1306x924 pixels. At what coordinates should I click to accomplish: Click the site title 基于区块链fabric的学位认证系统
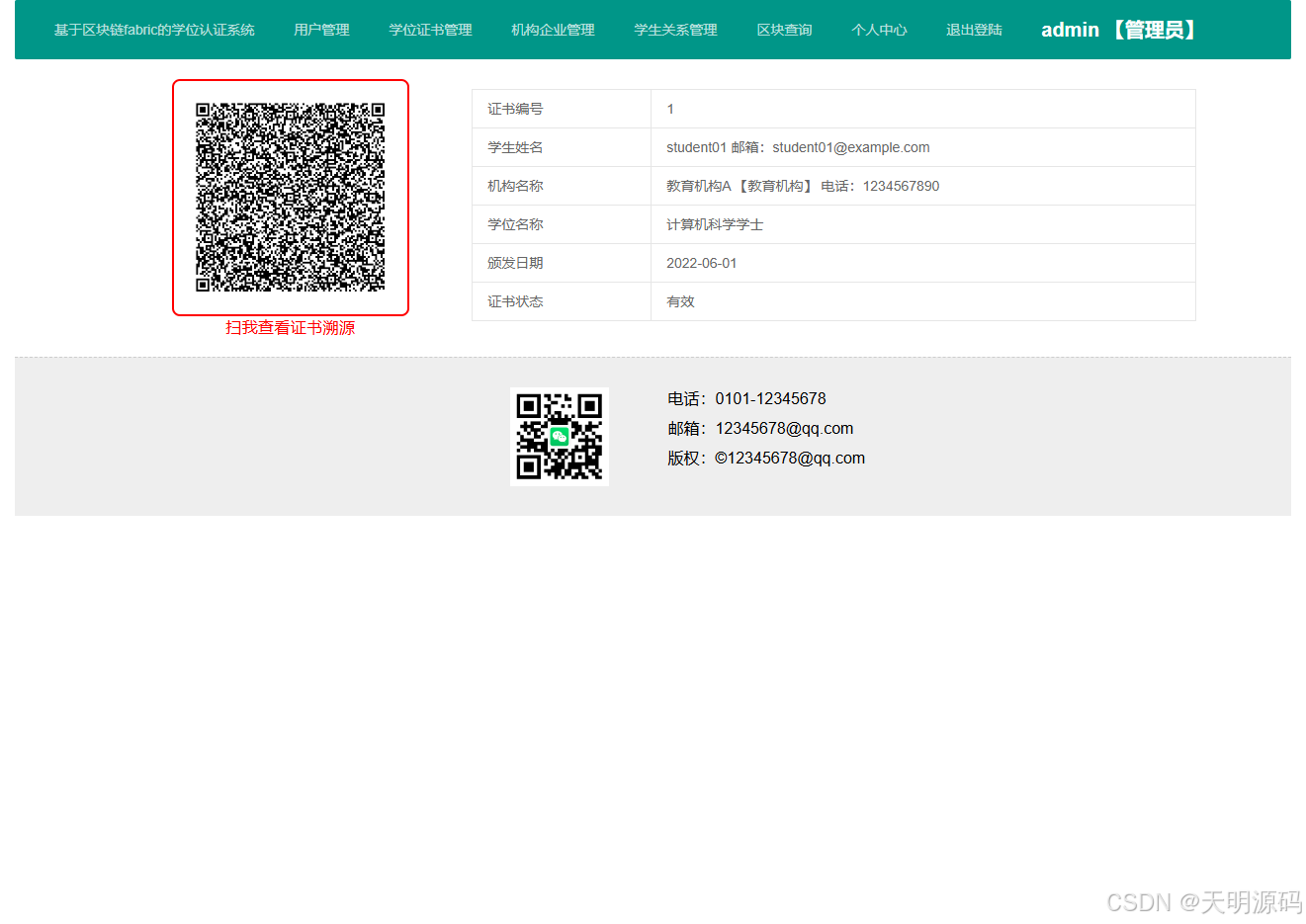(x=154, y=30)
